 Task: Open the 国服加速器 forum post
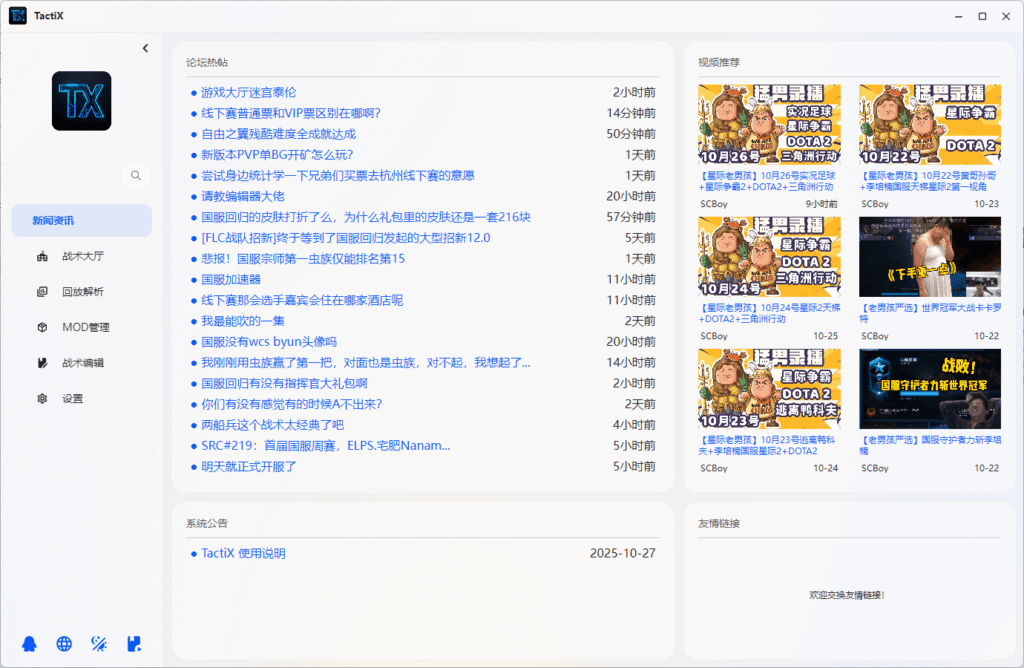pos(230,279)
